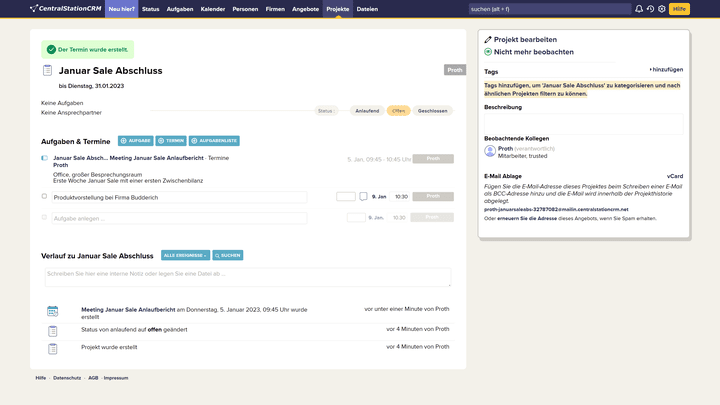Viewport: 720px width, 405px height.
Task: Click the comment icon on Produktvorstellung task
Action: pyautogui.click(x=364, y=197)
